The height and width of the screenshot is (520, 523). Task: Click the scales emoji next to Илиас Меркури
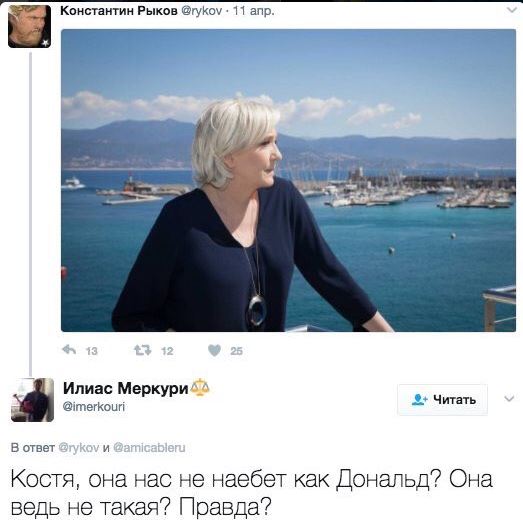coord(200,388)
